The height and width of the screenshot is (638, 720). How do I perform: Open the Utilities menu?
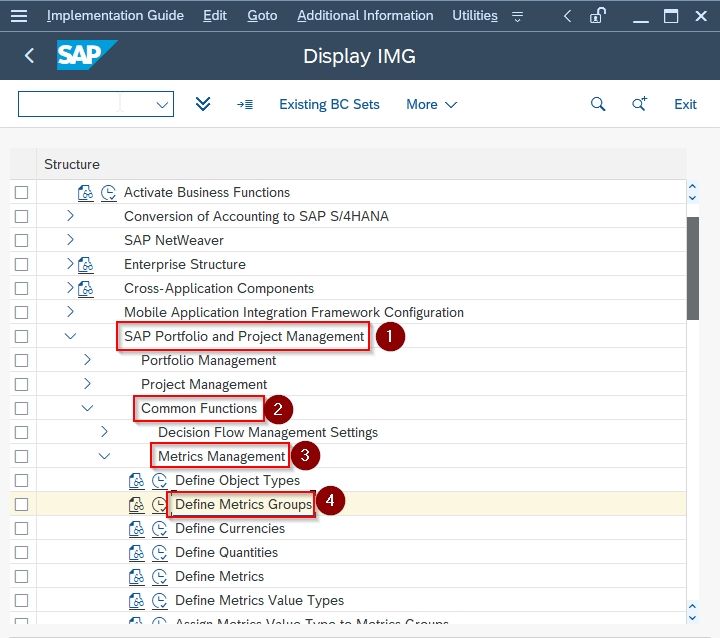[475, 16]
